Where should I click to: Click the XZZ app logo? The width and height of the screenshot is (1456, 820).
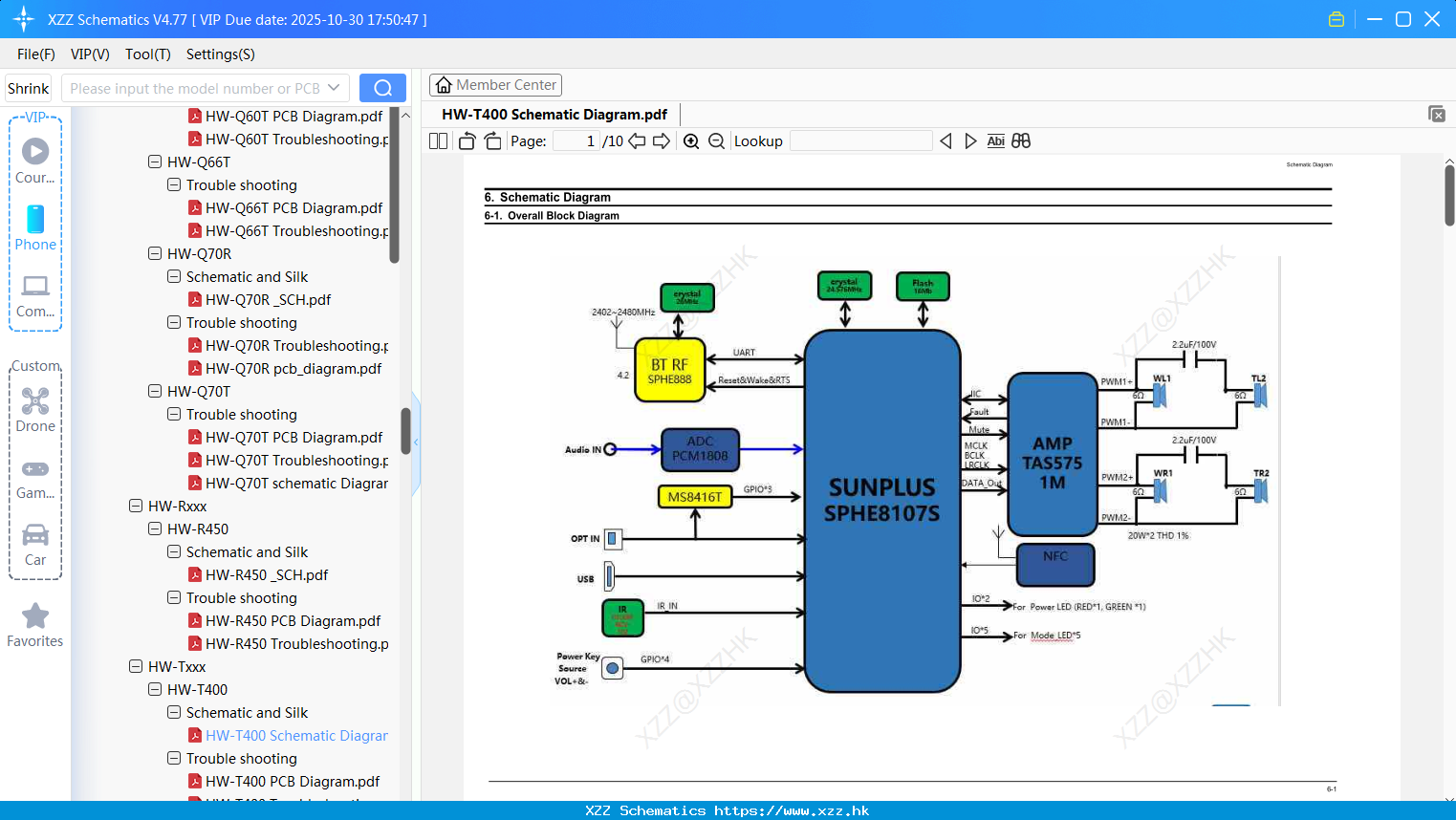(x=24, y=19)
